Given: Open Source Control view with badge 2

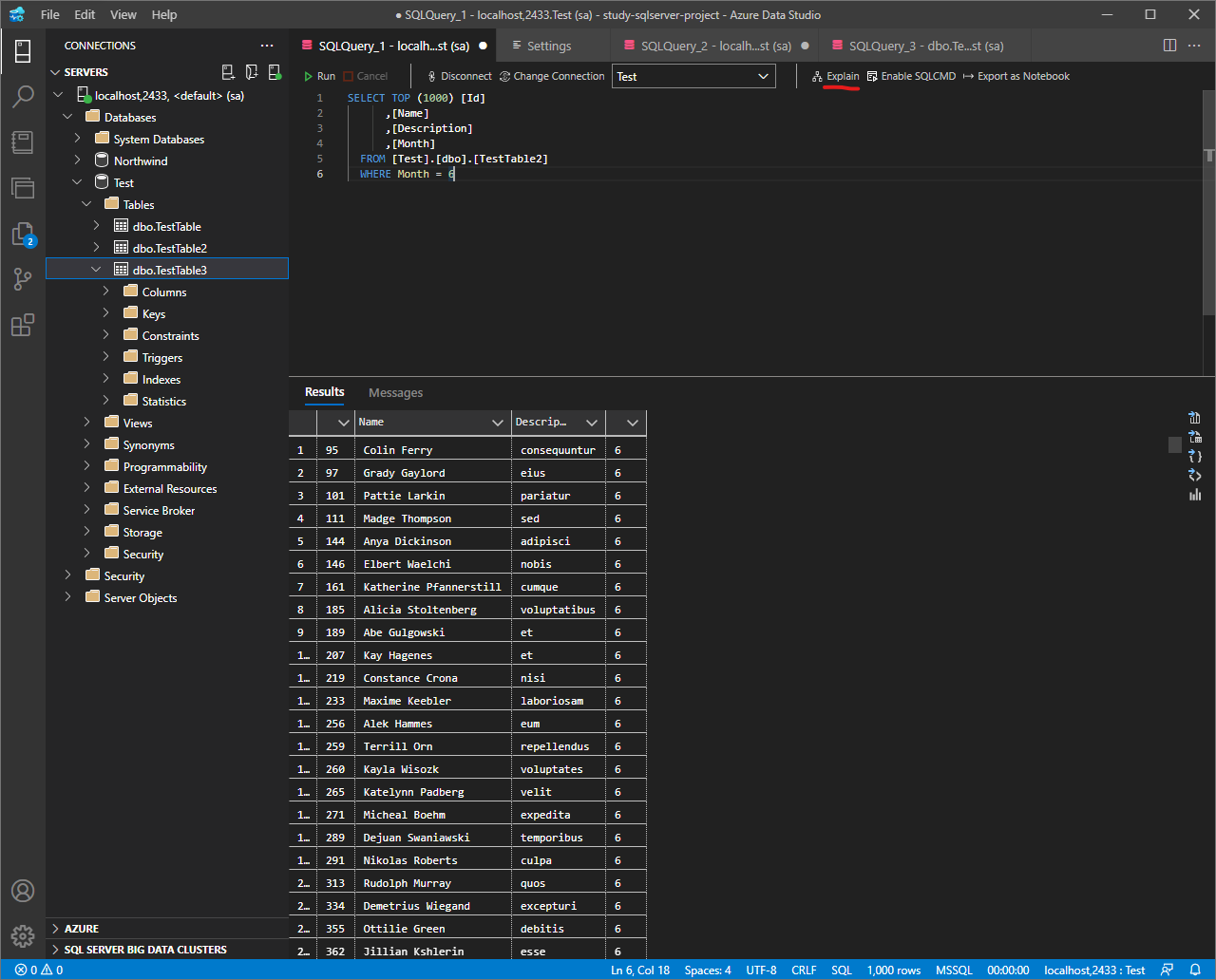Looking at the screenshot, I should [x=23, y=234].
